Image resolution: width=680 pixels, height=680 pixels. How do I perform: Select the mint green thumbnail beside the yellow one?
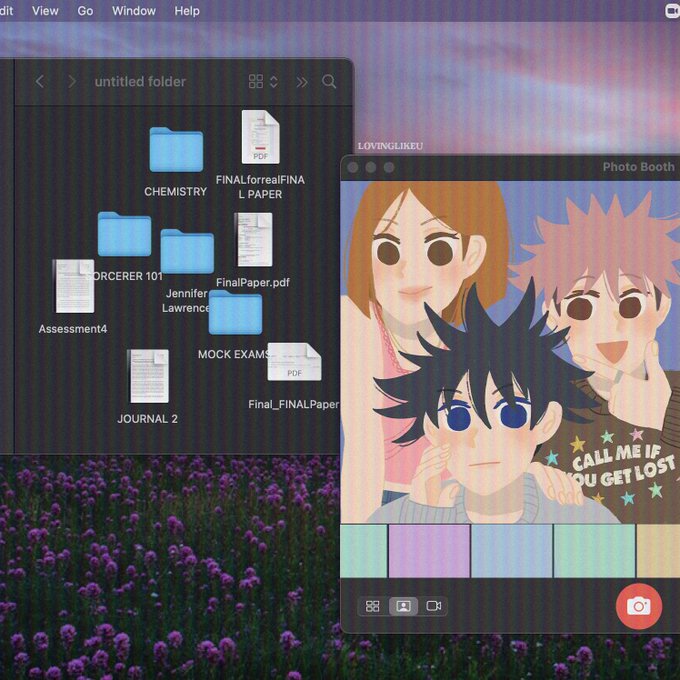[x=594, y=551]
